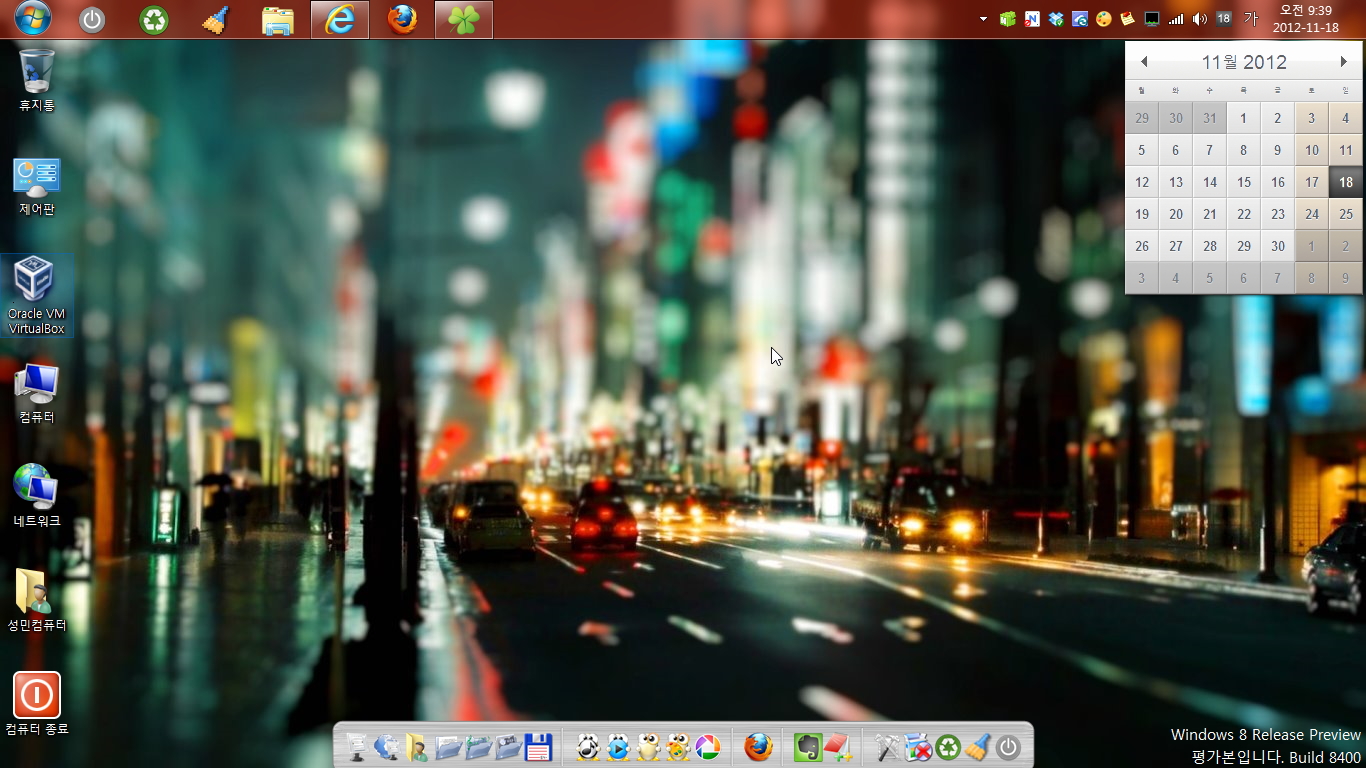Open the green recycle icon in top taskbar
Image resolution: width=1366 pixels, height=768 pixels.
154,19
